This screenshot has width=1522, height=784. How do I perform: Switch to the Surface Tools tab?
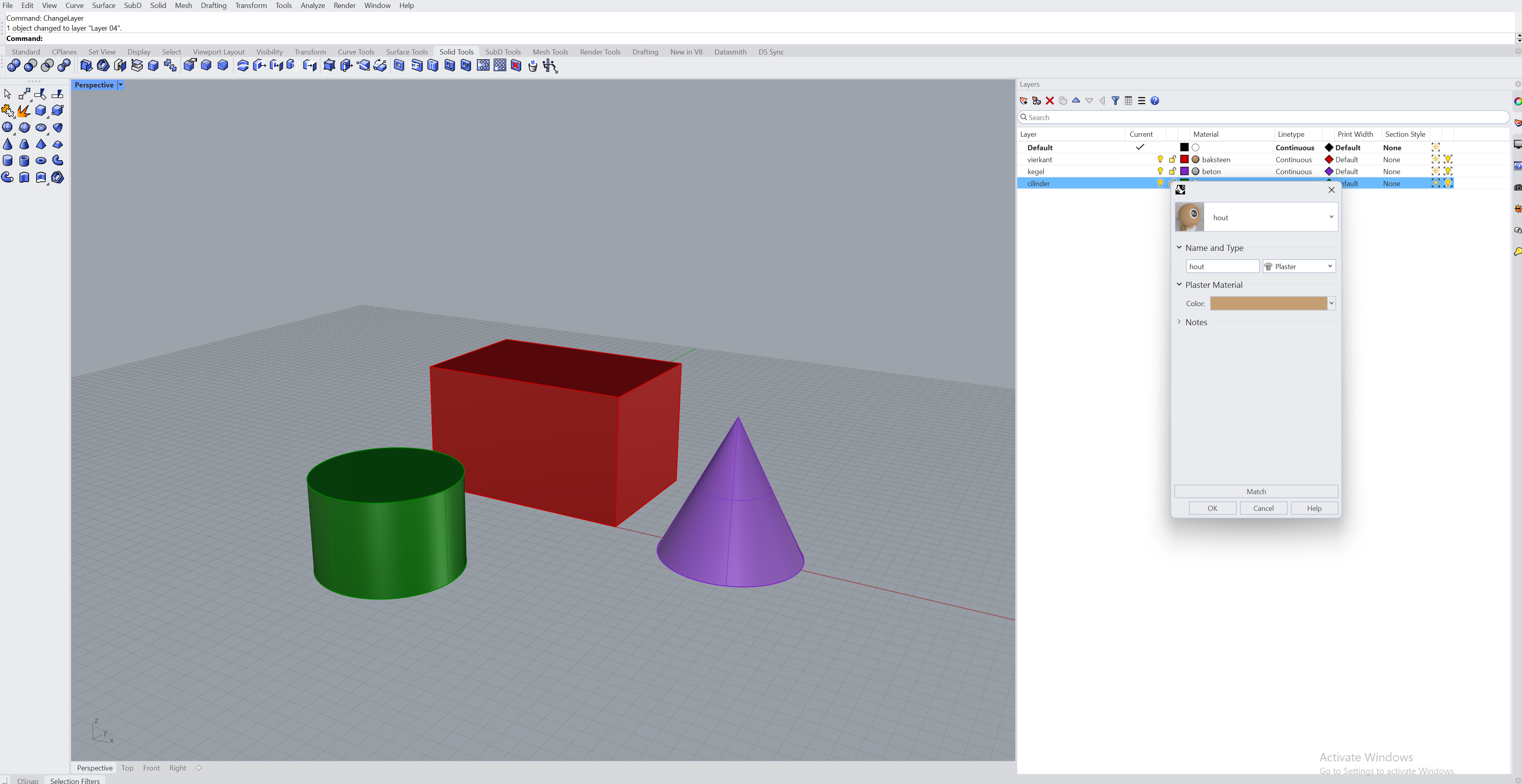[x=407, y=52]
